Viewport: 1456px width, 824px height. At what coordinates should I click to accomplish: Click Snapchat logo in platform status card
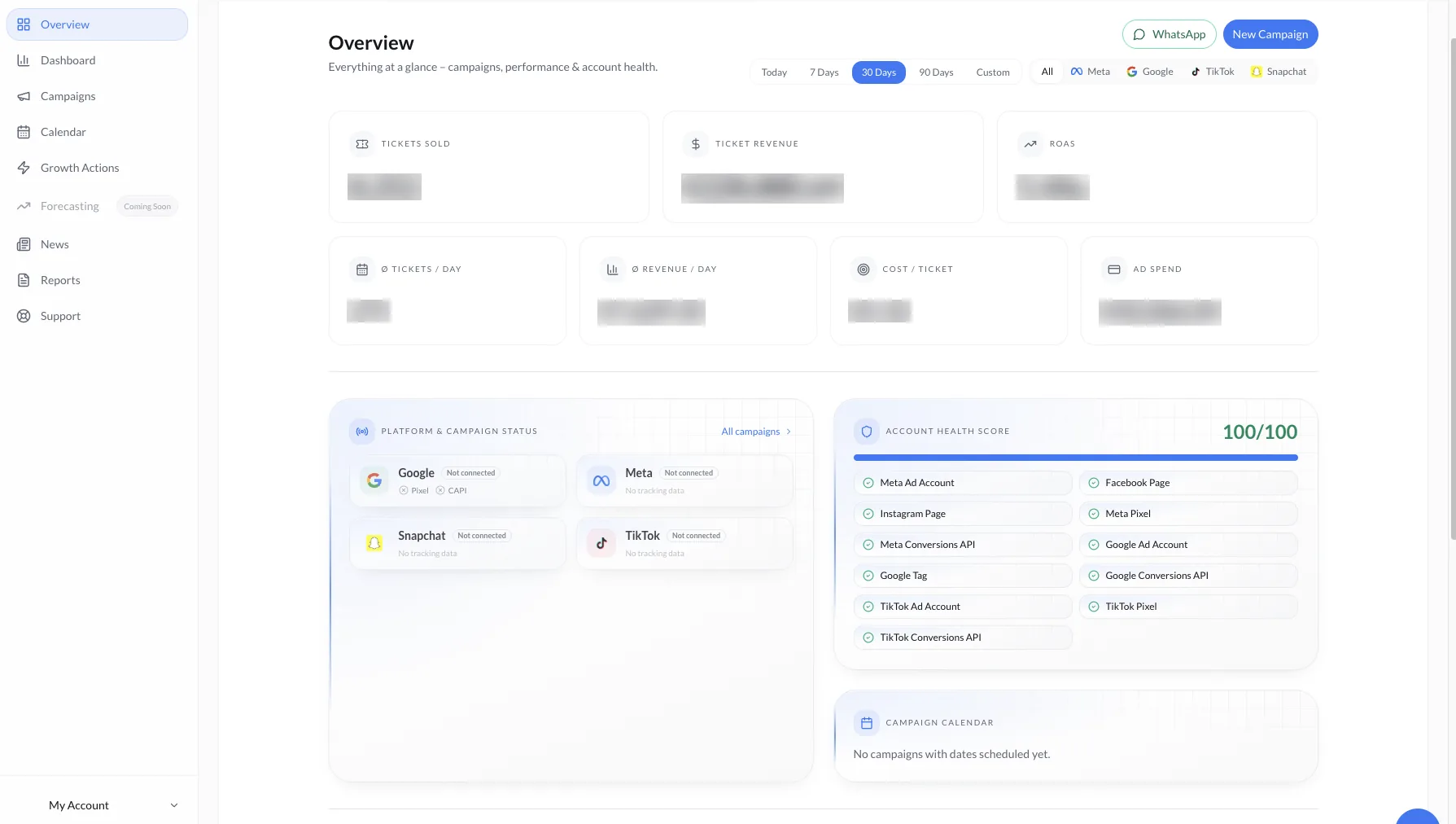(x=374, y=543)
